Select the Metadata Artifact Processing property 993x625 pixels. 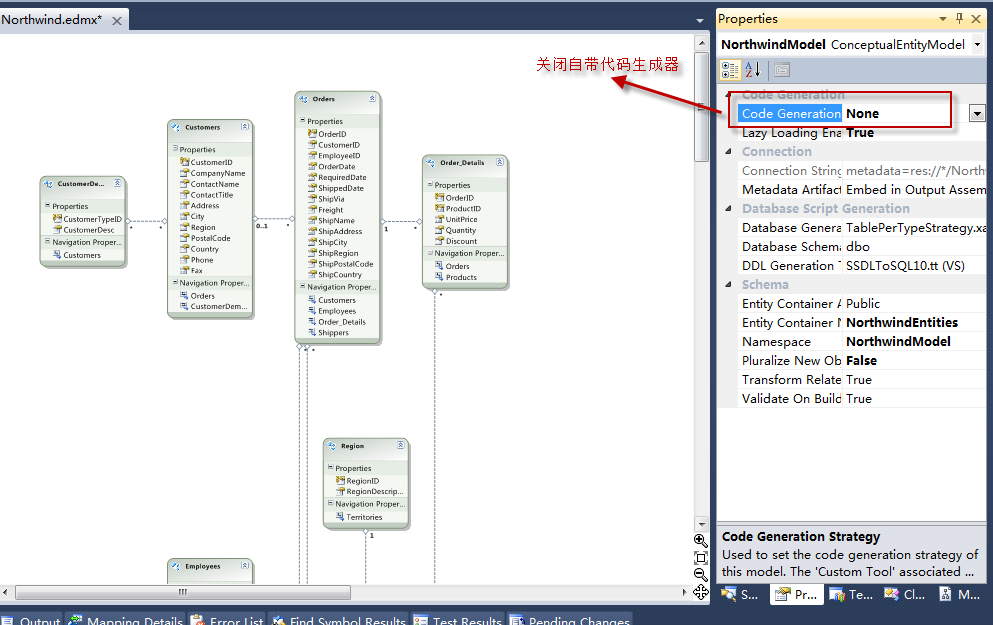(861, 189)
